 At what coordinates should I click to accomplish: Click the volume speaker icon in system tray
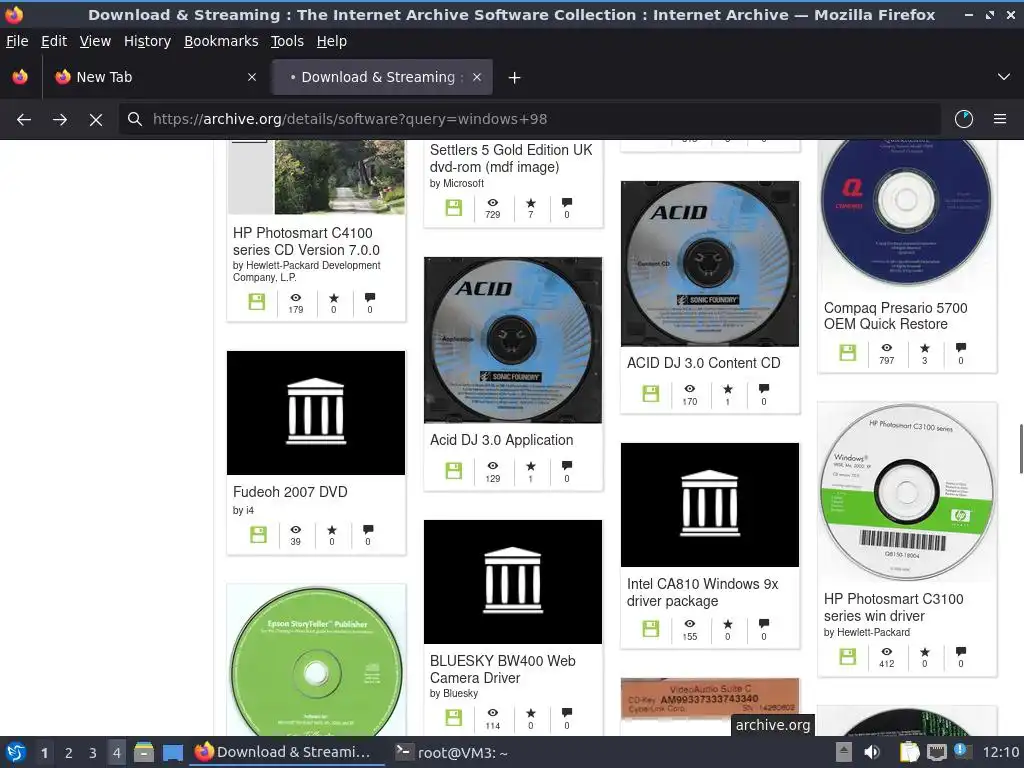tap(872, 752)
